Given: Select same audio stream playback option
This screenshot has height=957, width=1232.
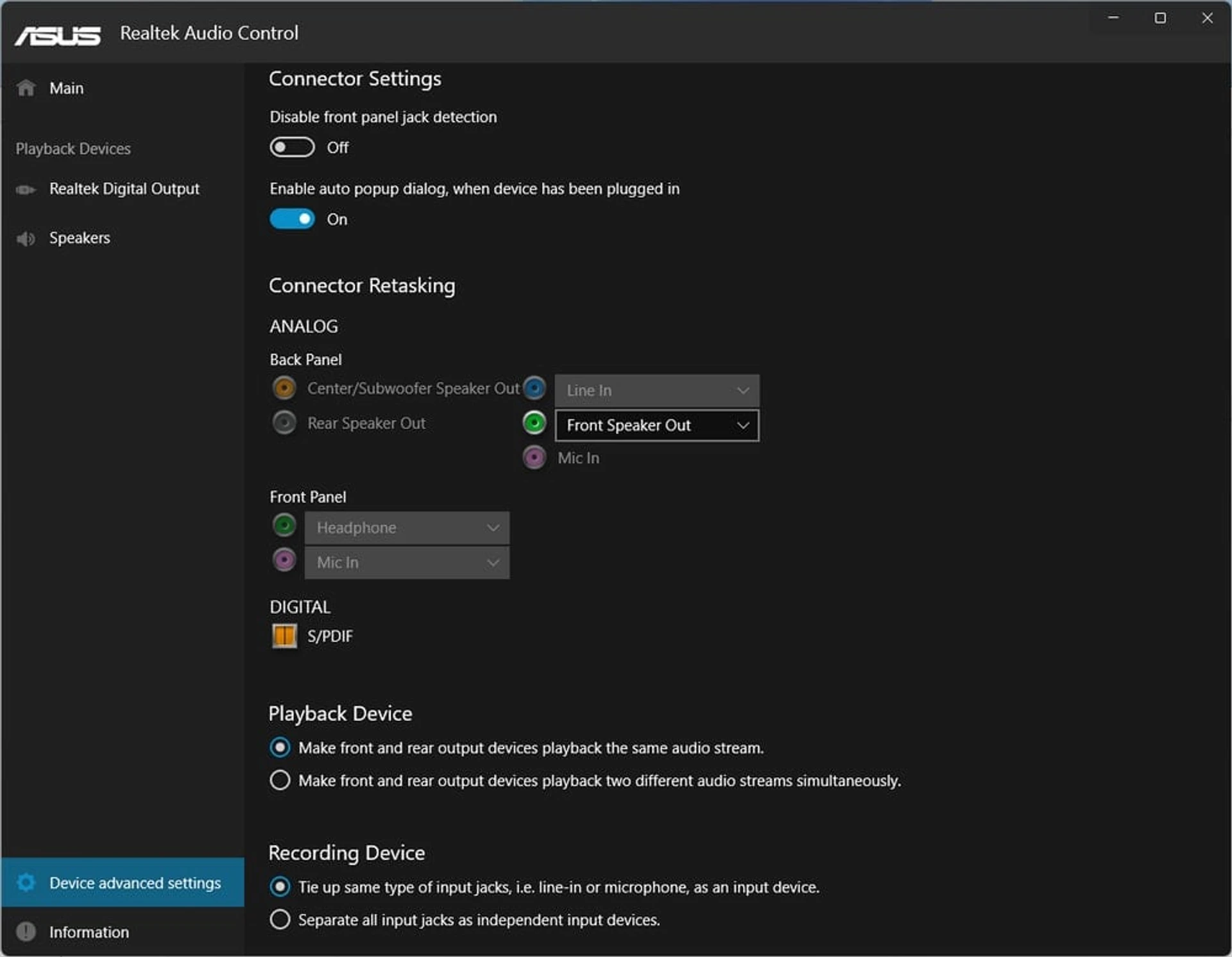Looking at the screenshot, I should [x=280, y=747].
